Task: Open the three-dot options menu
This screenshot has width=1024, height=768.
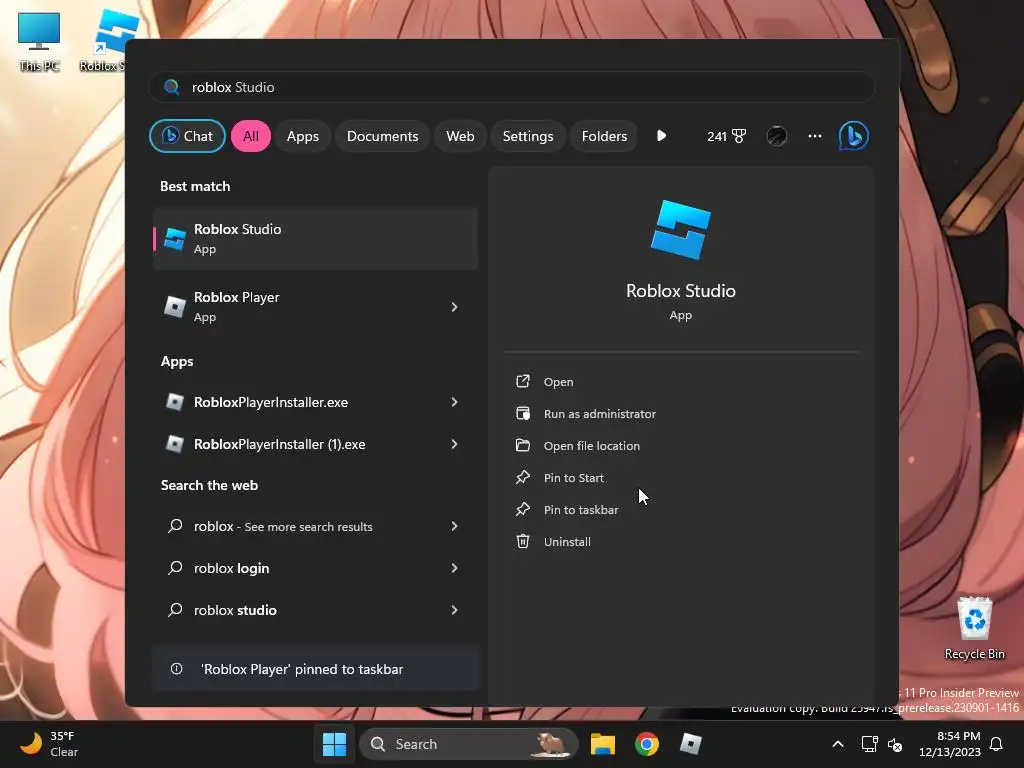Action: pyautogui.click(x=814, y=136)
